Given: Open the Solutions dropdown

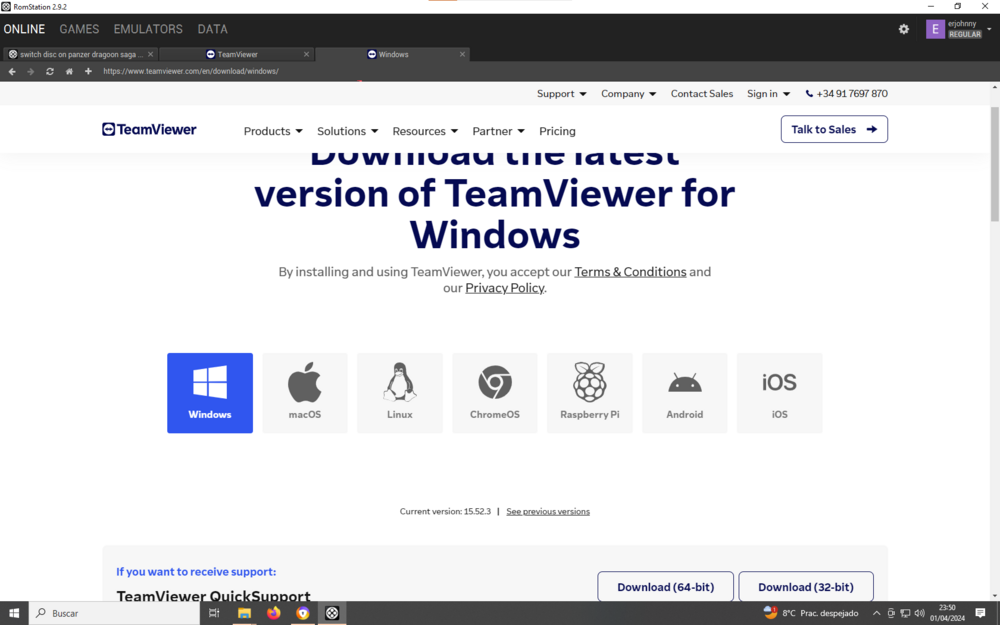Looking at the screenshot, I should [x=347, y=131].
